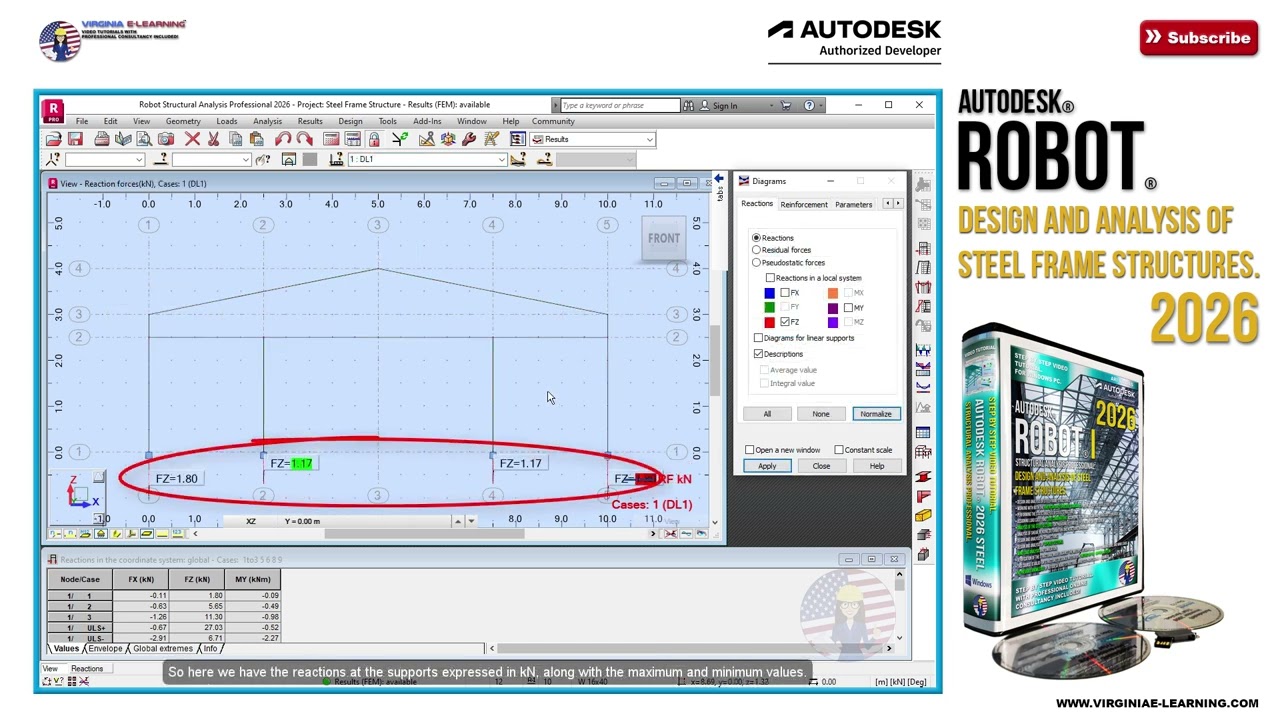Uncheck the FZ reaction checkbox
This screenshot has height=720, width=1280.
(x=785, y=322)
